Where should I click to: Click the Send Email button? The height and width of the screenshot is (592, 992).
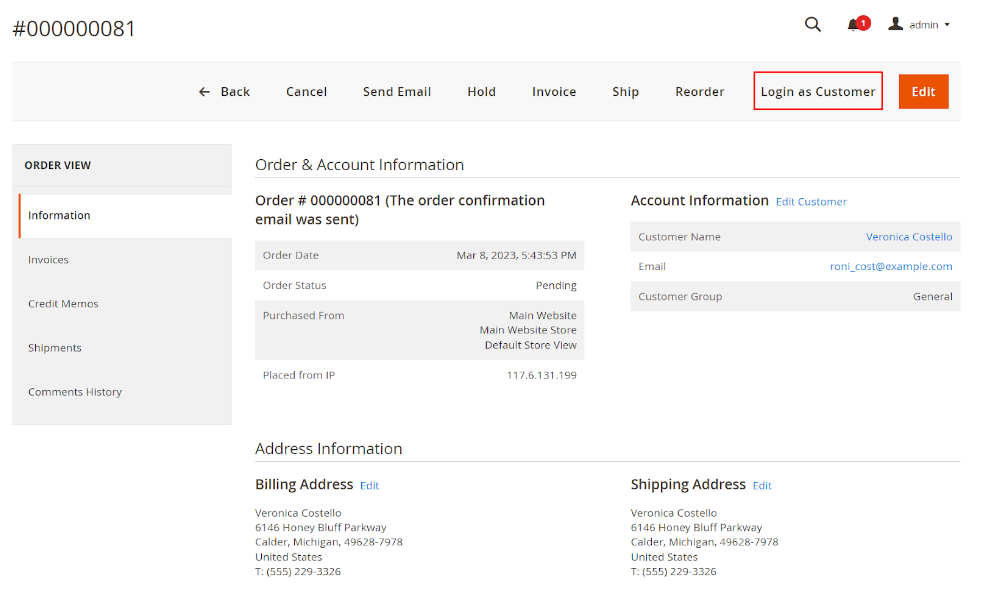397,92
